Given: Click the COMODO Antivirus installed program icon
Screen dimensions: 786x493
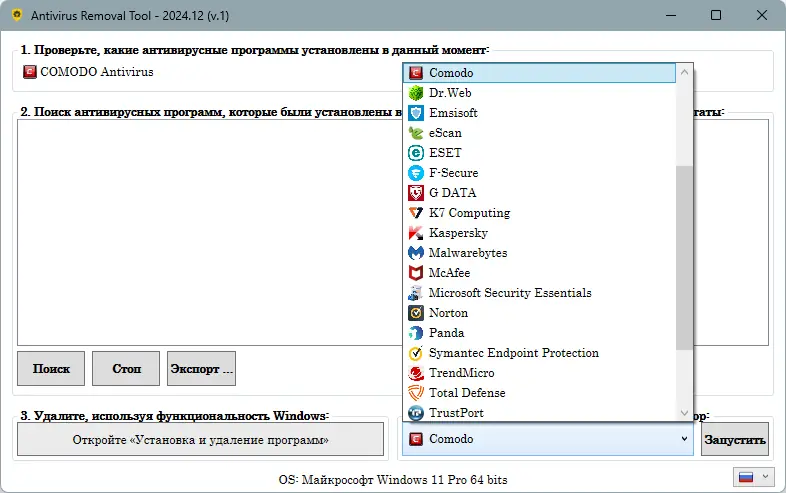Looking at the screenshot, I should pyautogui.click(x=30, y=72).
